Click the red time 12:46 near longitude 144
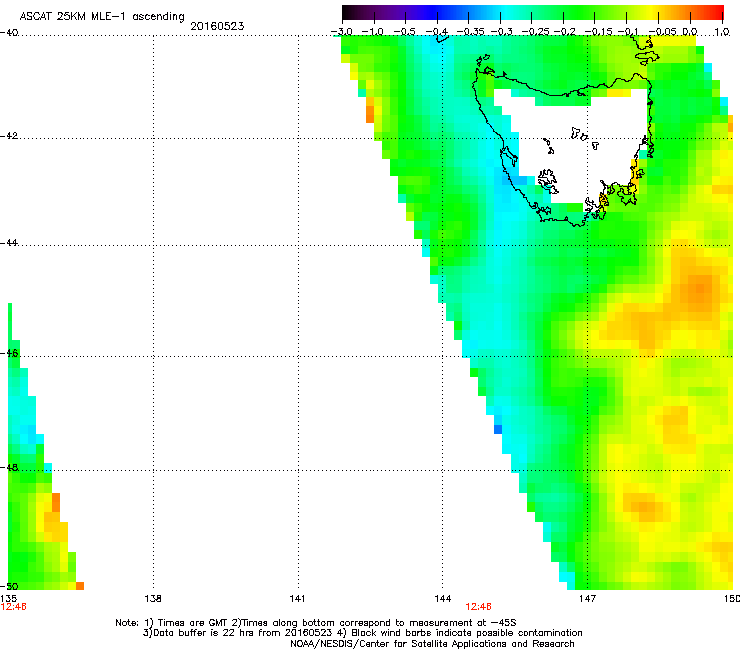 point(479,607)
